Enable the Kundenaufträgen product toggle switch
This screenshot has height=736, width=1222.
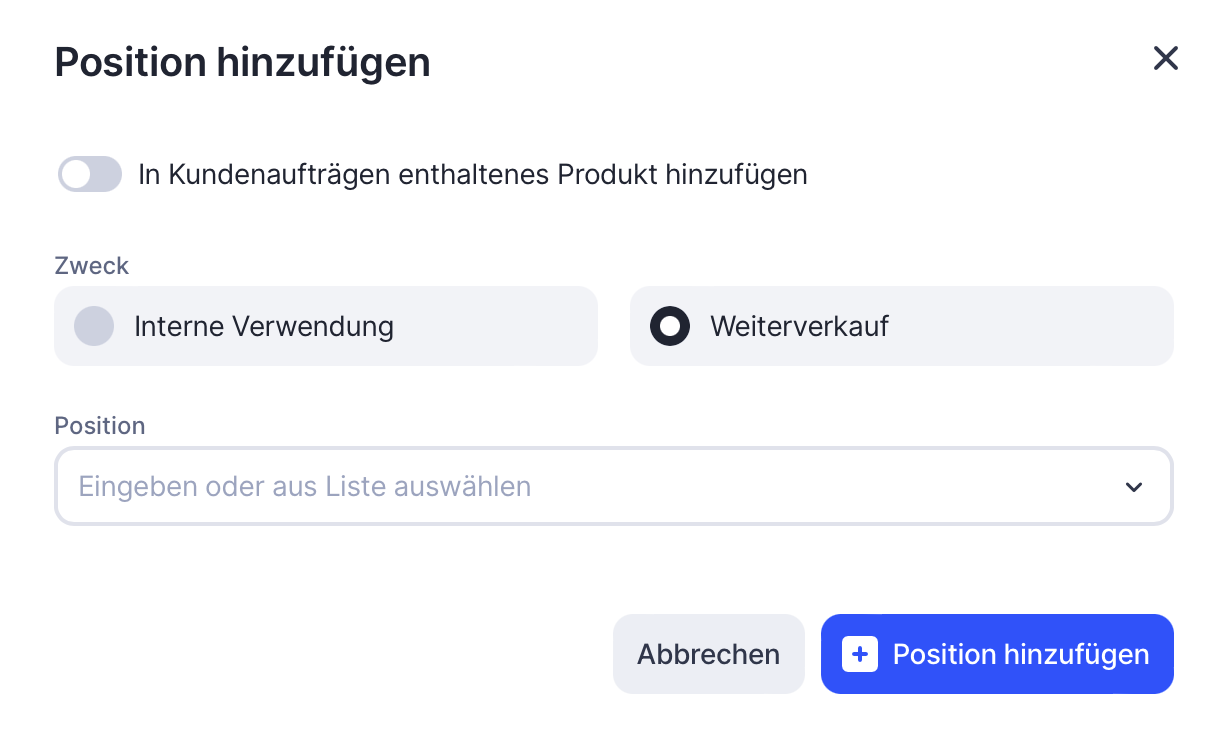[x=90, y=174]
